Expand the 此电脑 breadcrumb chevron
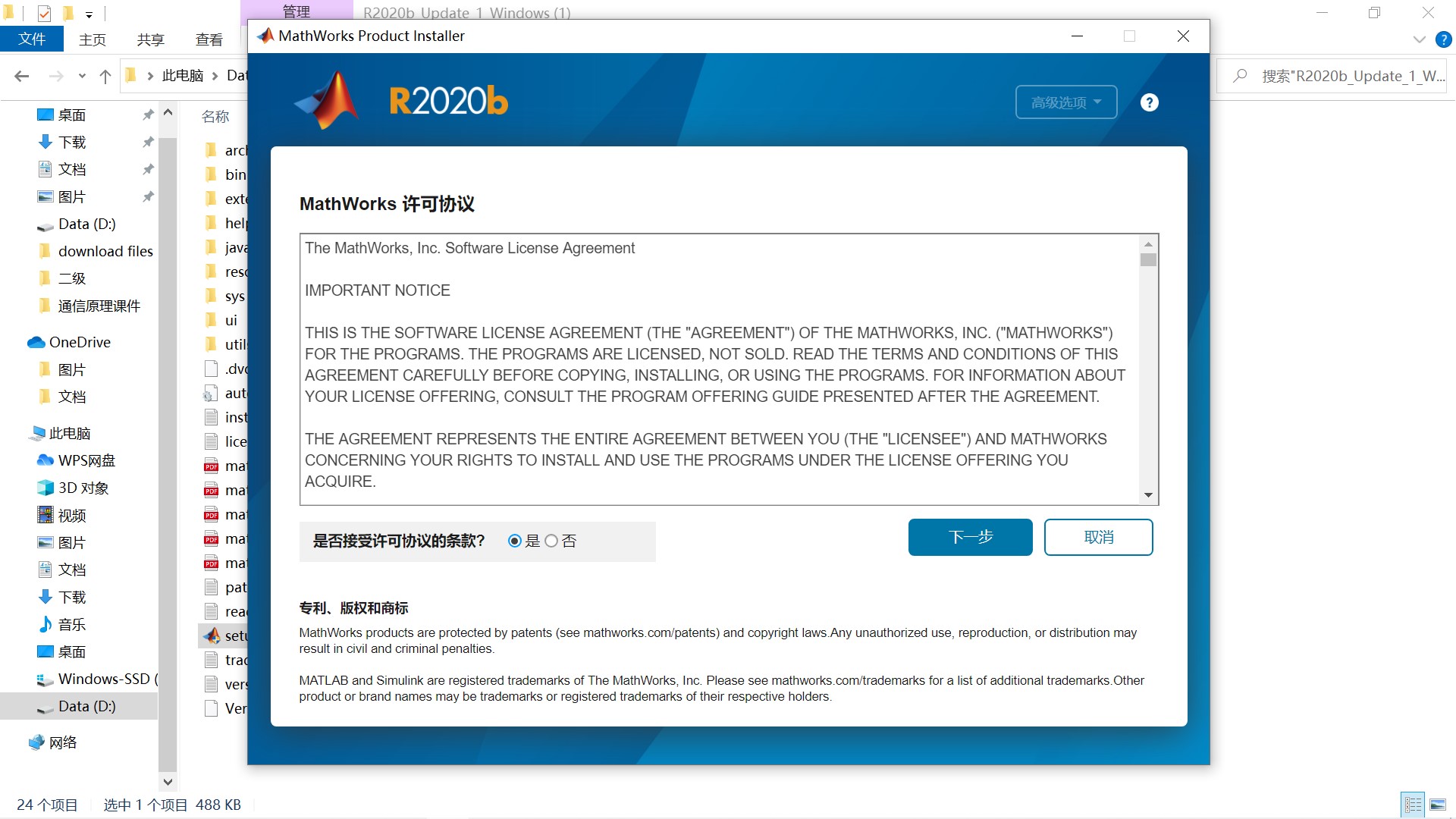 coord(215,76)
